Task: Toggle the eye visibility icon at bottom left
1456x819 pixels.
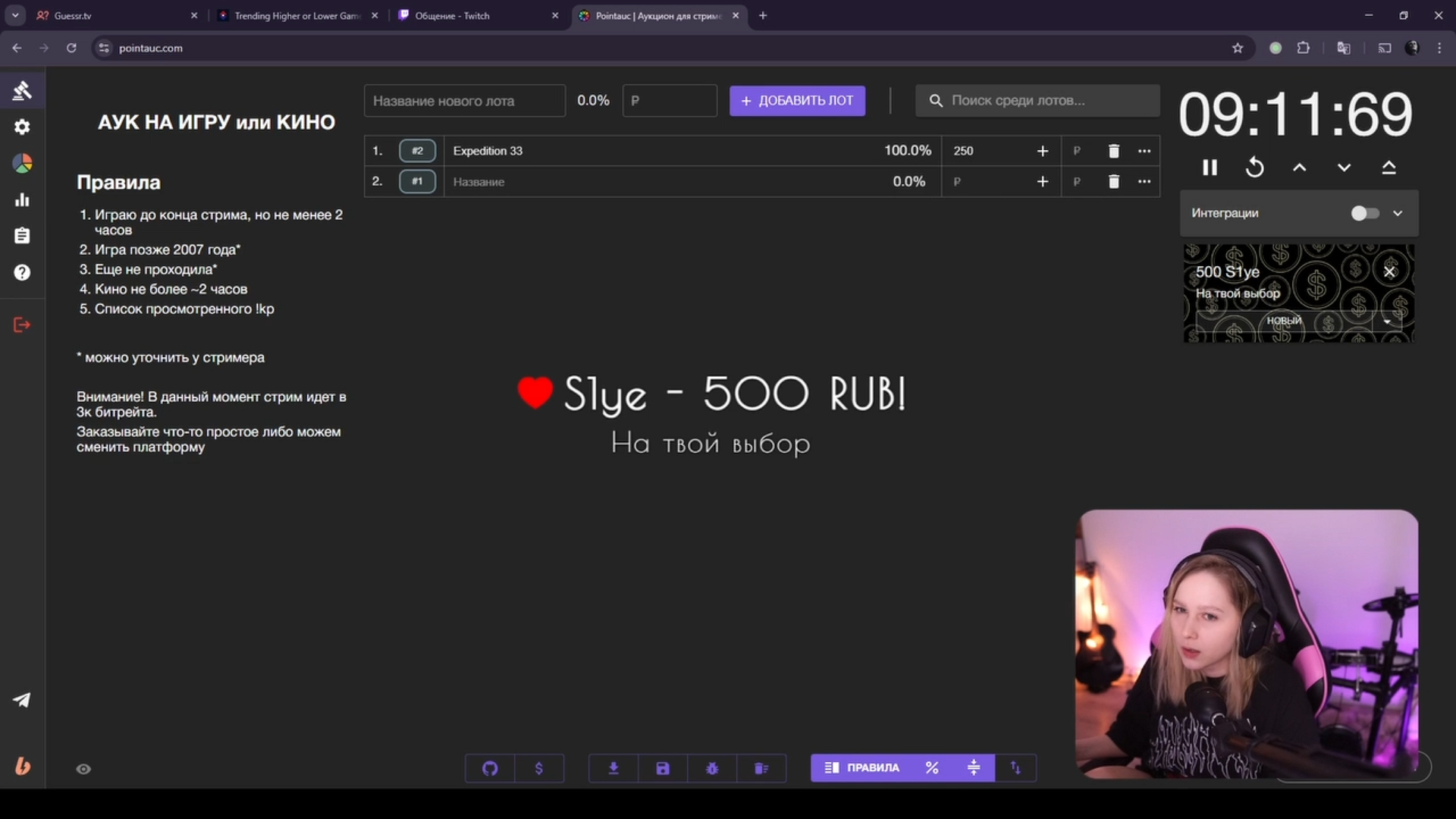Action: point(83,769)
